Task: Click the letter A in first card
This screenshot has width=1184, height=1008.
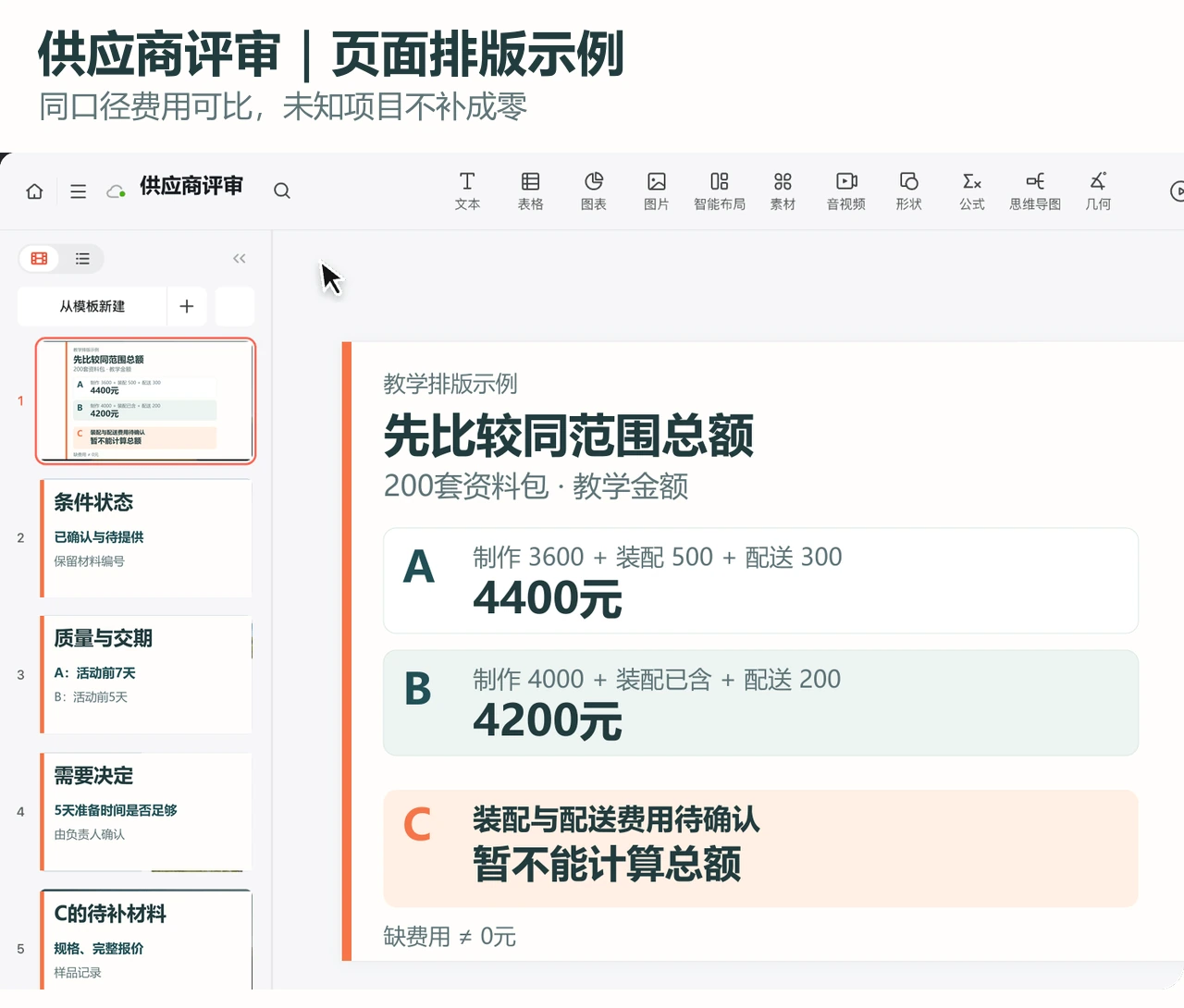Action: [x=419, y=566]
